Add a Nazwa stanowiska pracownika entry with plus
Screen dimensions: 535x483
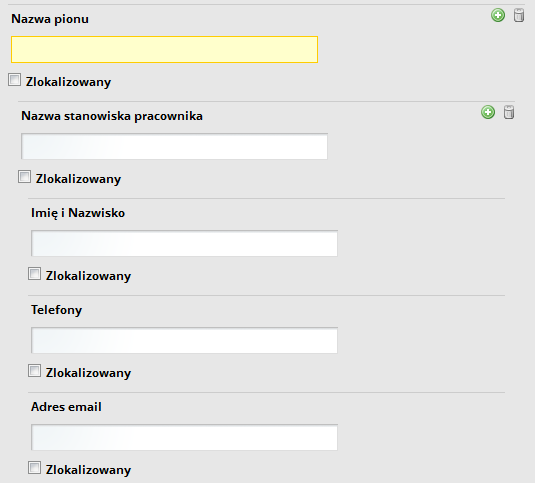488,112
